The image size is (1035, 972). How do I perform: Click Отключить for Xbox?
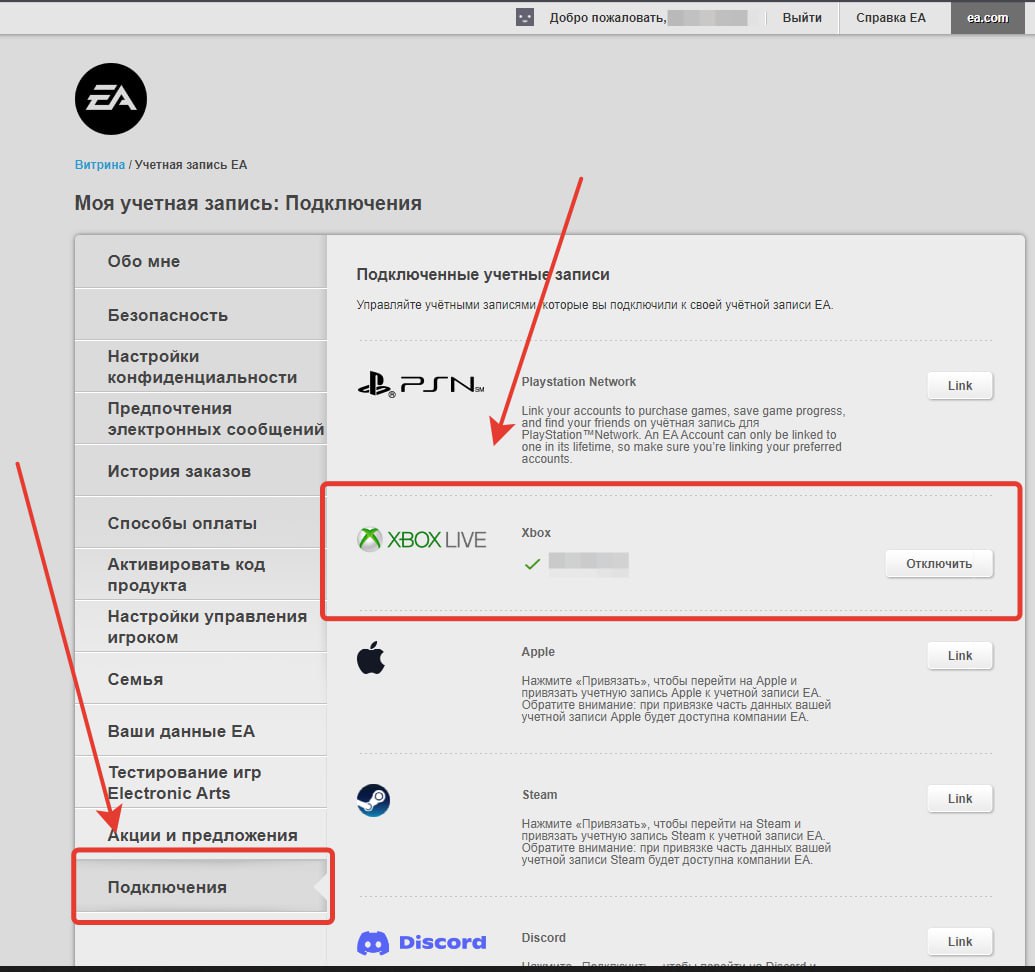(x=939, y=564)
